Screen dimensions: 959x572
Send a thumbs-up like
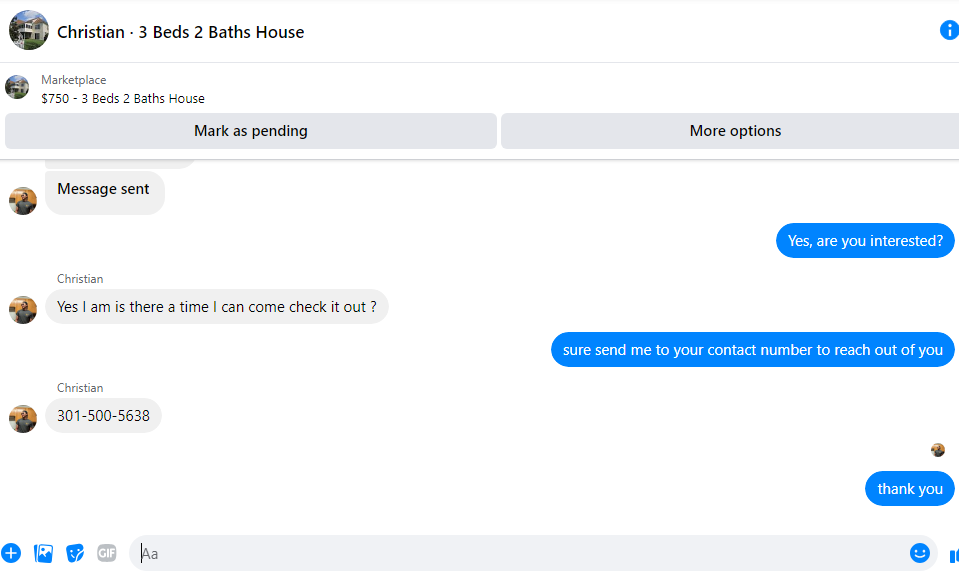[x=953, y=555]
